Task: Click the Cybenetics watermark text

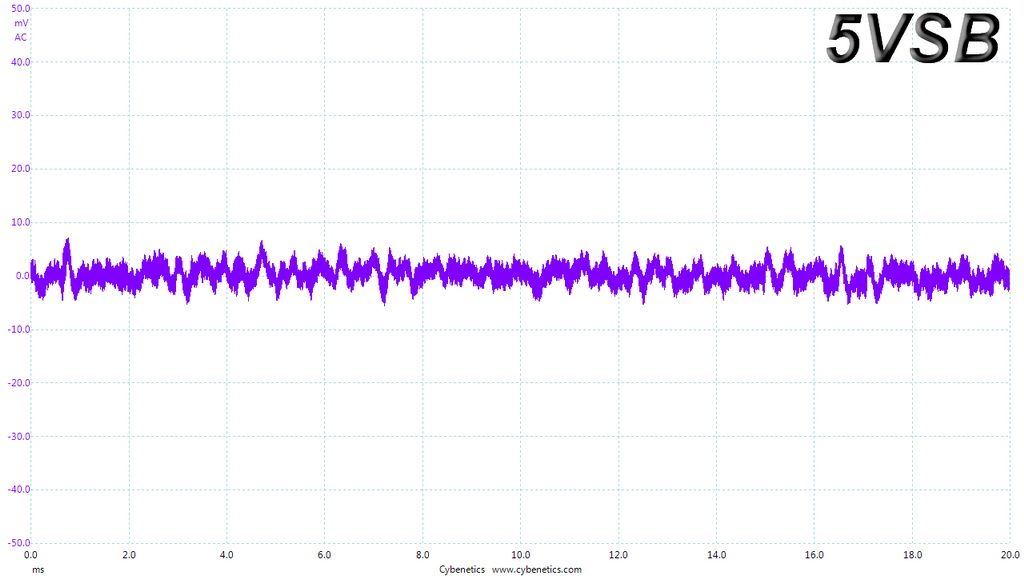Action: click(x=462, y=569)
